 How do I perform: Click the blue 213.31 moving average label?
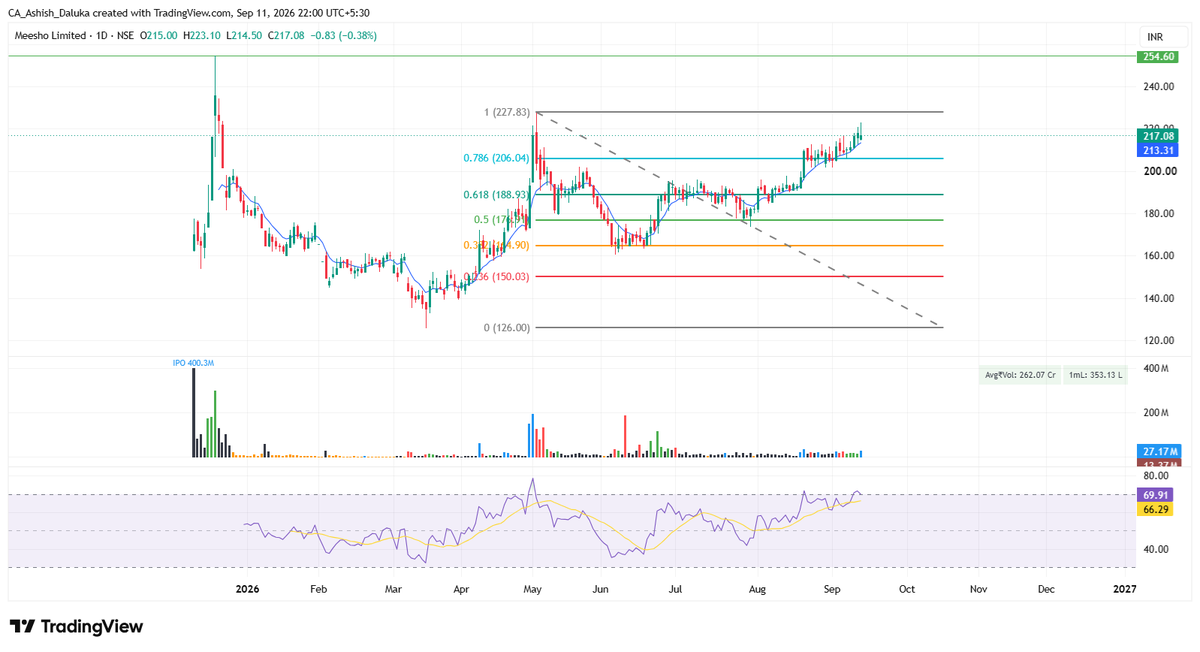coord(1158,150)
